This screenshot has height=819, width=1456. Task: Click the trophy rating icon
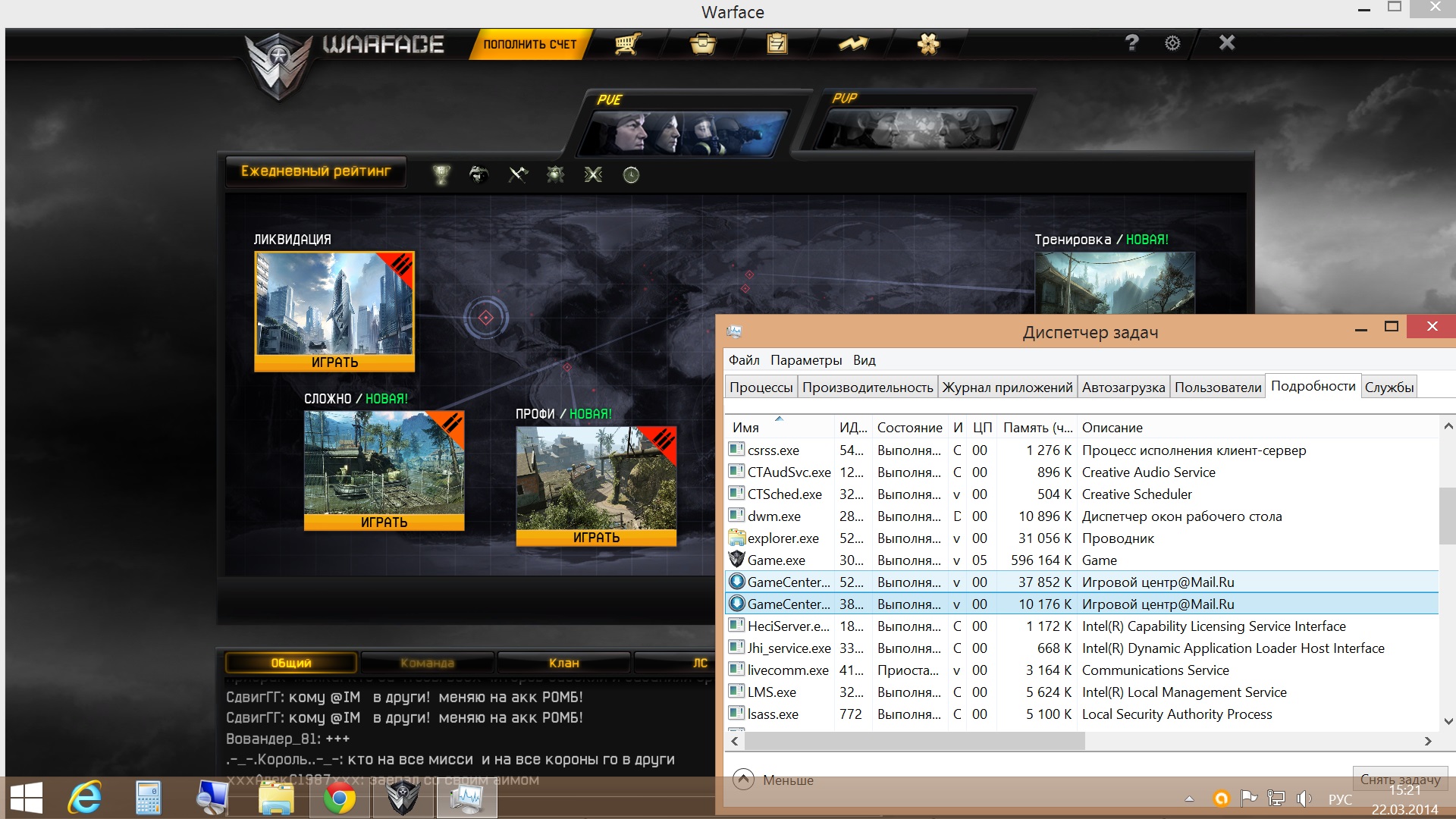tap(441, 175)
